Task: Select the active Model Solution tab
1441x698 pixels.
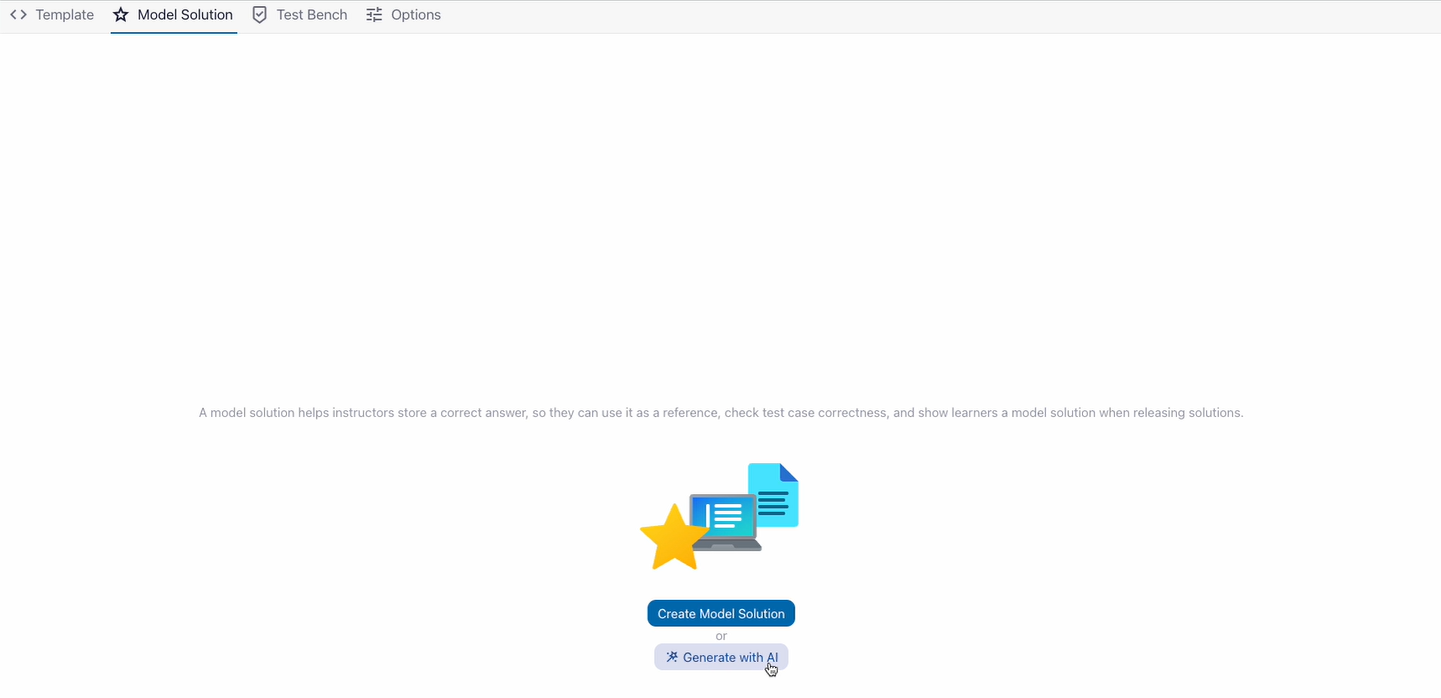Action: (185, 14)
